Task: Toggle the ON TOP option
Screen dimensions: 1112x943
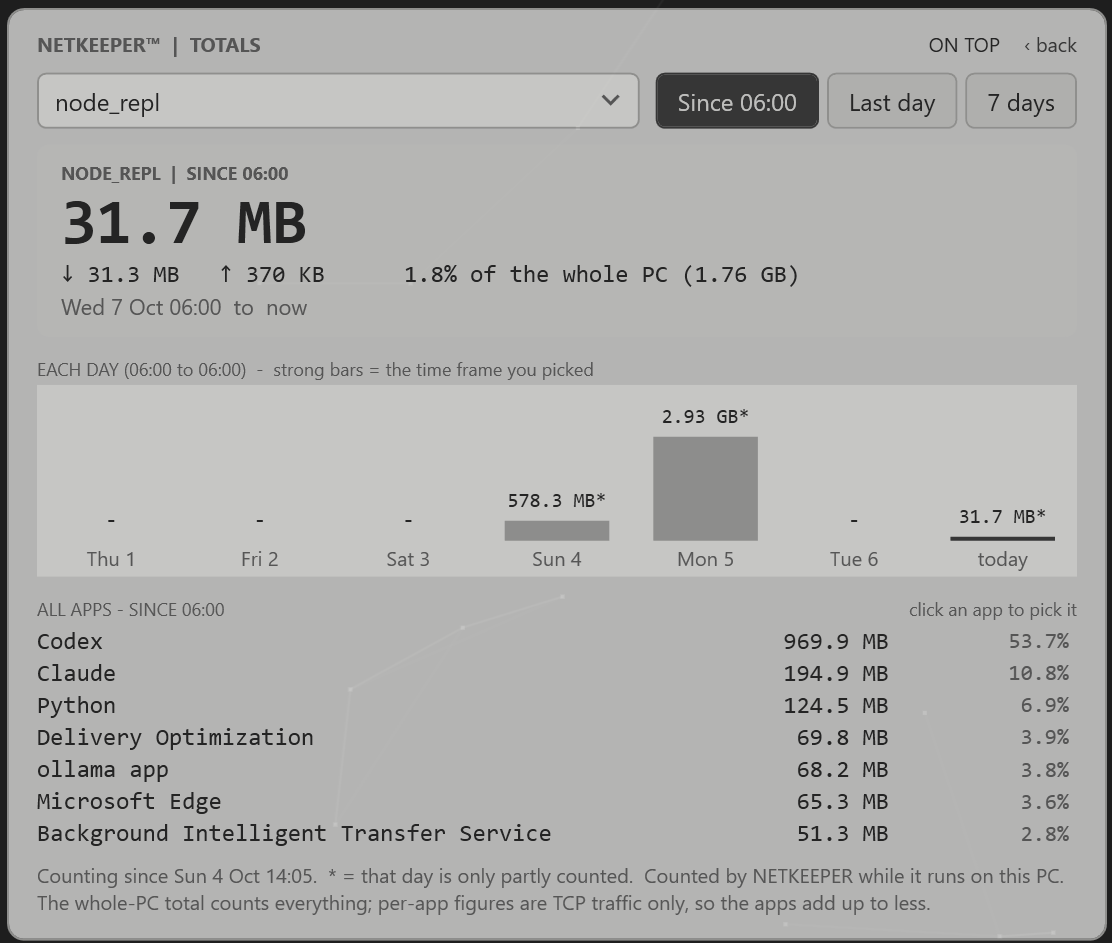Action: pyautogui.click(x=964, y=45)
